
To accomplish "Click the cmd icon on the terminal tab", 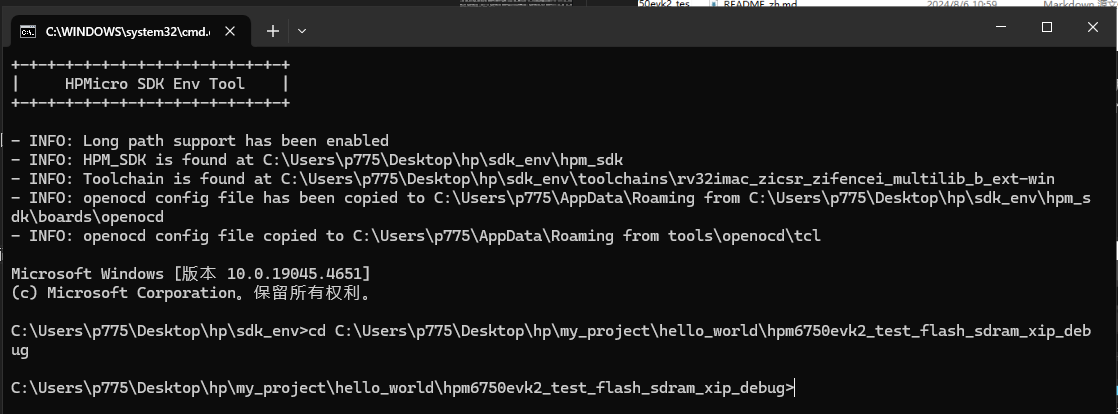I will [30, 31].
